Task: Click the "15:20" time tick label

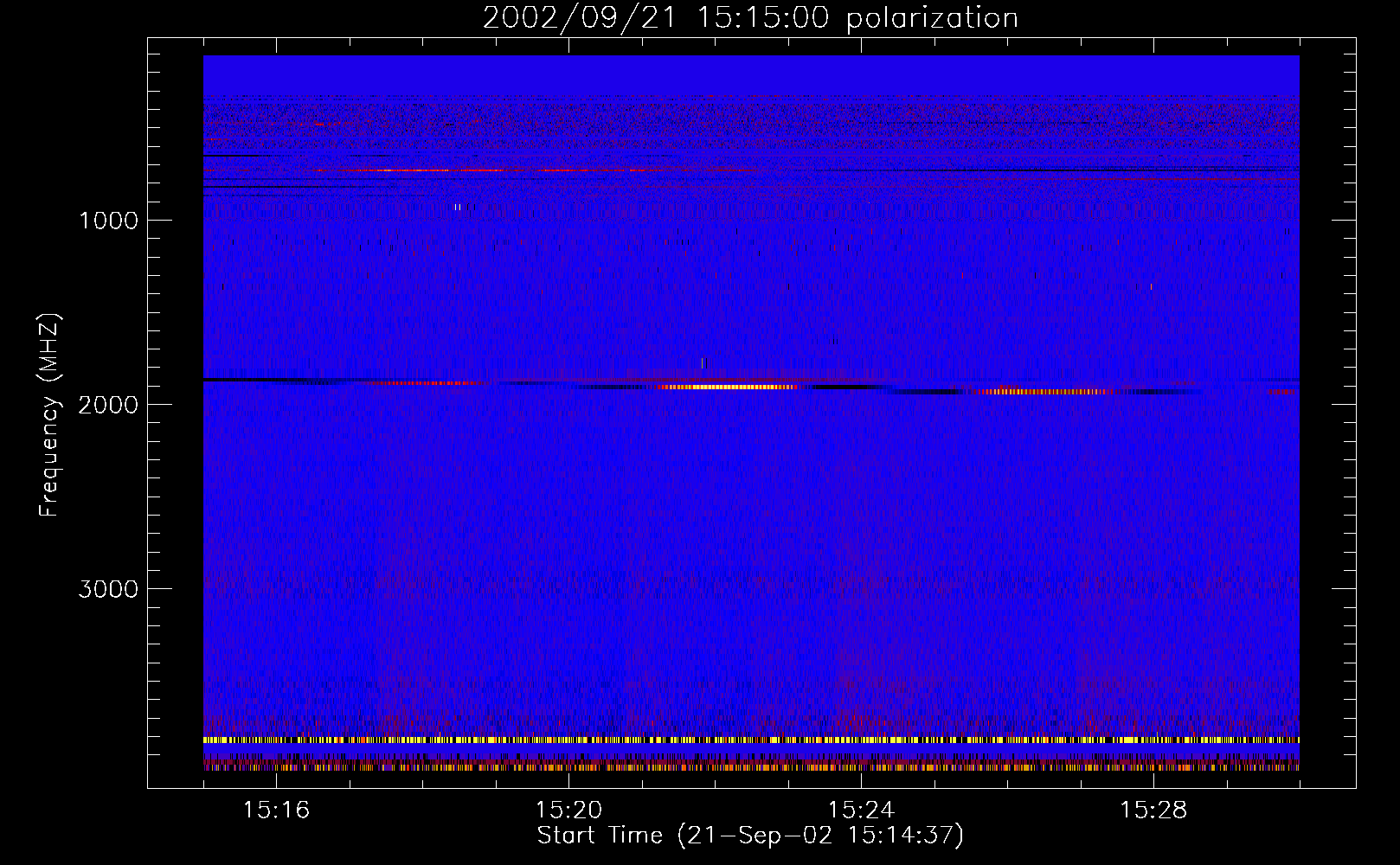Action: point(568,810)
